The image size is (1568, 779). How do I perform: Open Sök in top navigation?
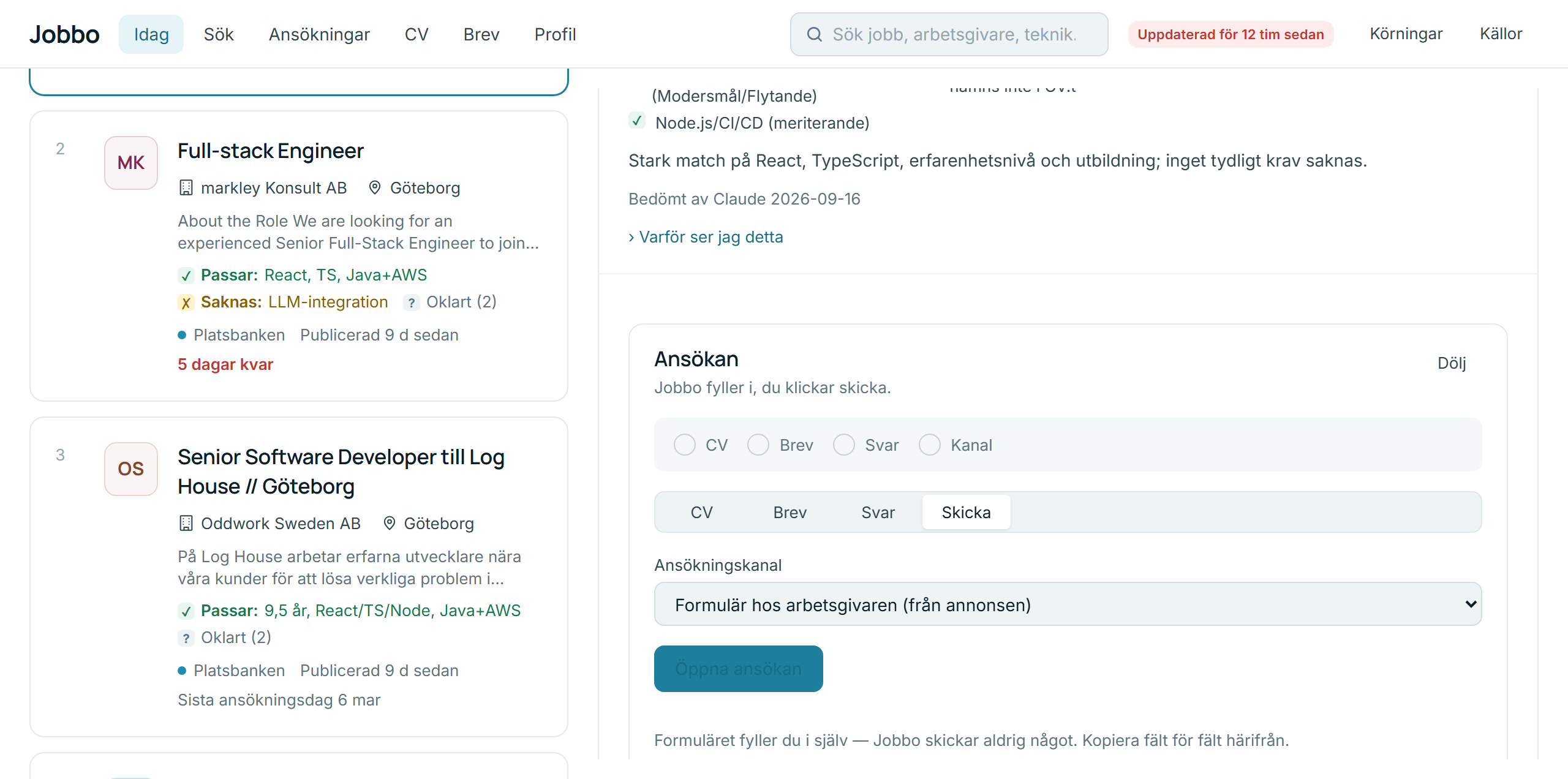coord(219,34)
